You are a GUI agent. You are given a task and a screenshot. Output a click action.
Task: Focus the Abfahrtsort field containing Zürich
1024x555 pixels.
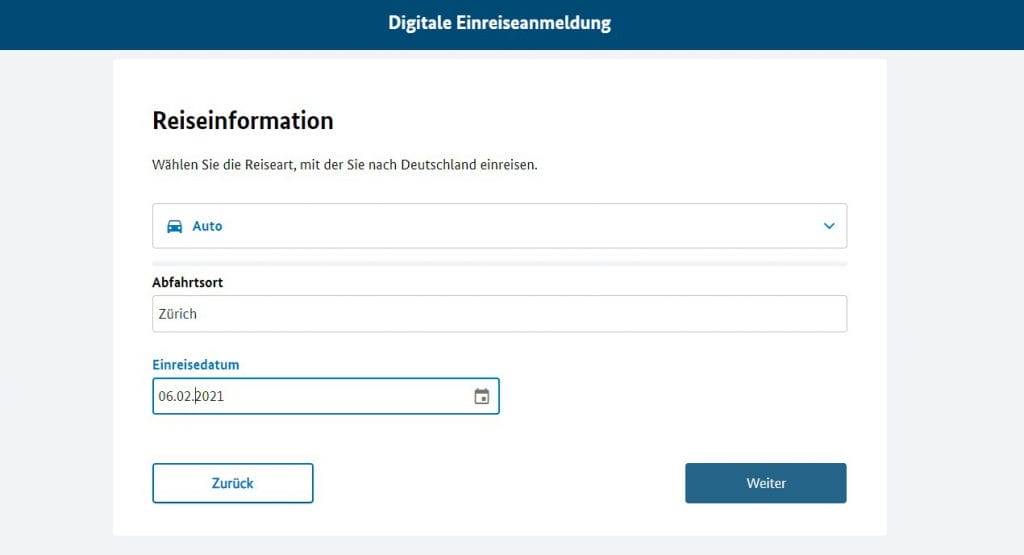coord(500,313)
